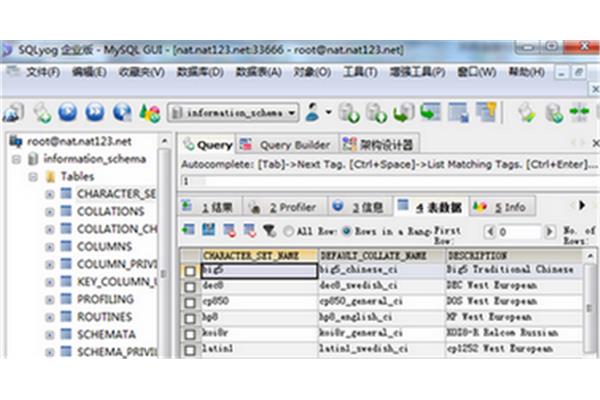Click the previous rows arrow beside First Row
Viewport: 600px width, 400px height.
click(490, 232)
